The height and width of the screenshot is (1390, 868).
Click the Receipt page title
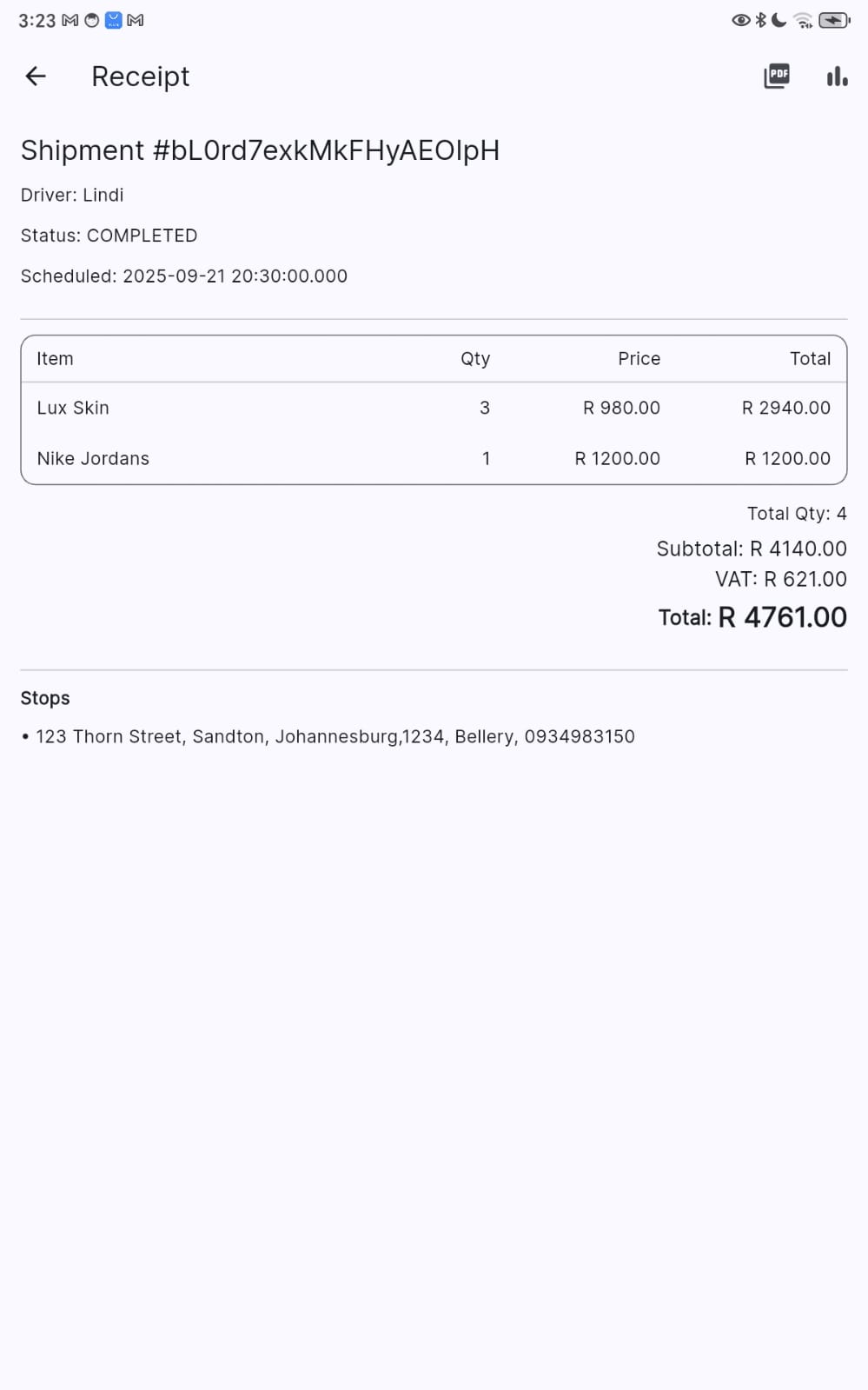click(140, 76)
